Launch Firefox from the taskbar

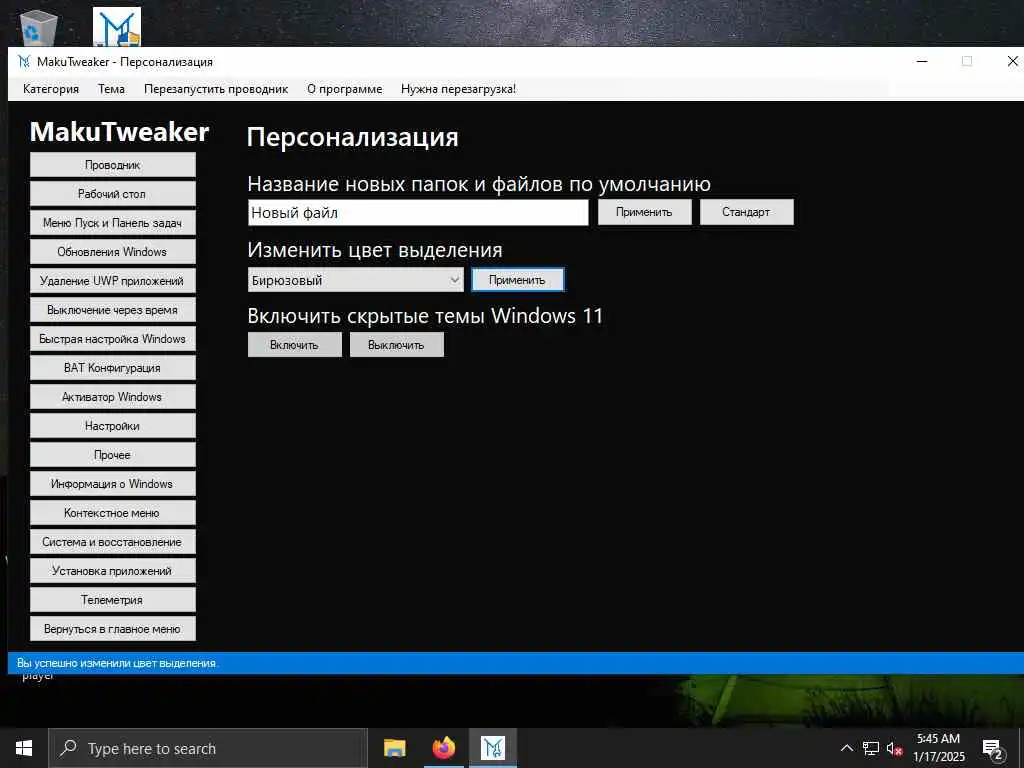[444, 748]
